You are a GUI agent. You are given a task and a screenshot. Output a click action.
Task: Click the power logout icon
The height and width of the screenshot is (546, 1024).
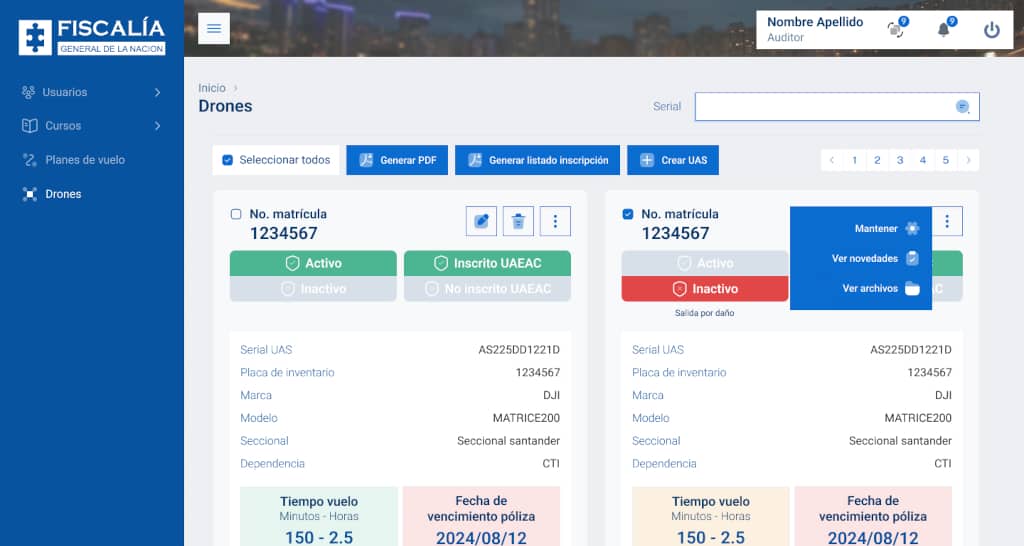pos(991,30)
